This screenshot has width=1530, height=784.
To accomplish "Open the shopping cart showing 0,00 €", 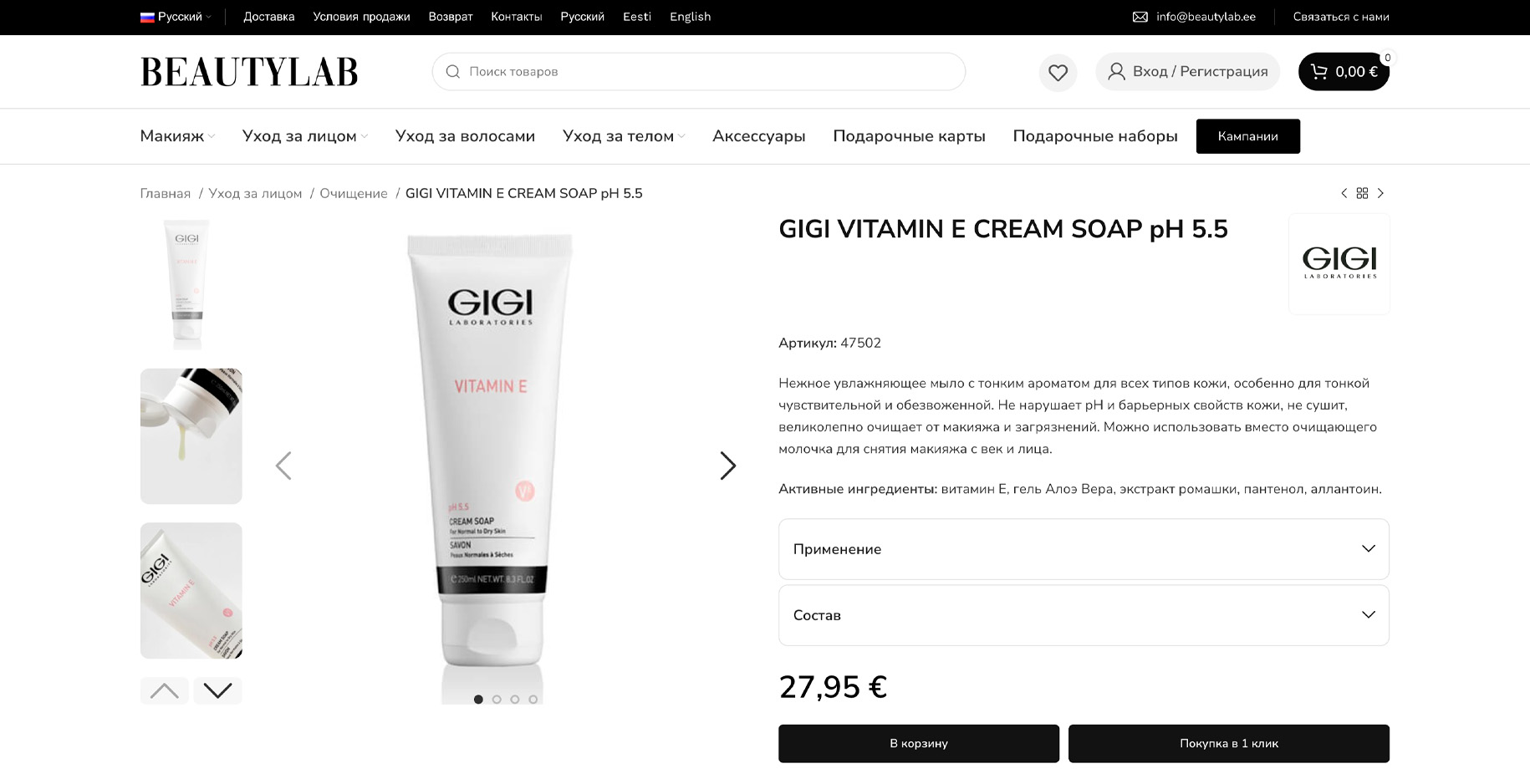I will coord(1344,72).
